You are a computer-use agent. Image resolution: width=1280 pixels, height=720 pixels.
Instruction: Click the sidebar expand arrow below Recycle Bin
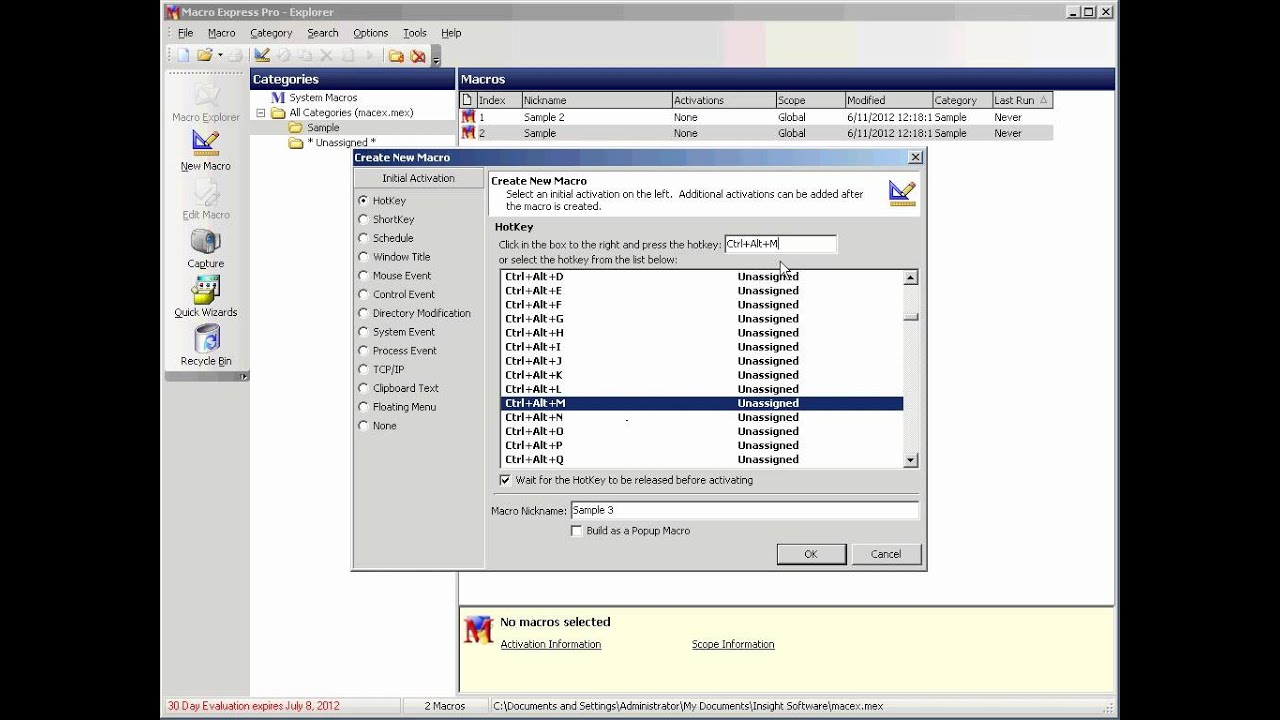point(243,377)
